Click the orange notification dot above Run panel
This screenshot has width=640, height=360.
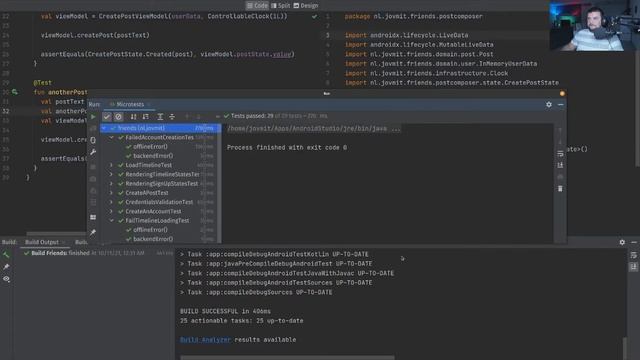562,93
